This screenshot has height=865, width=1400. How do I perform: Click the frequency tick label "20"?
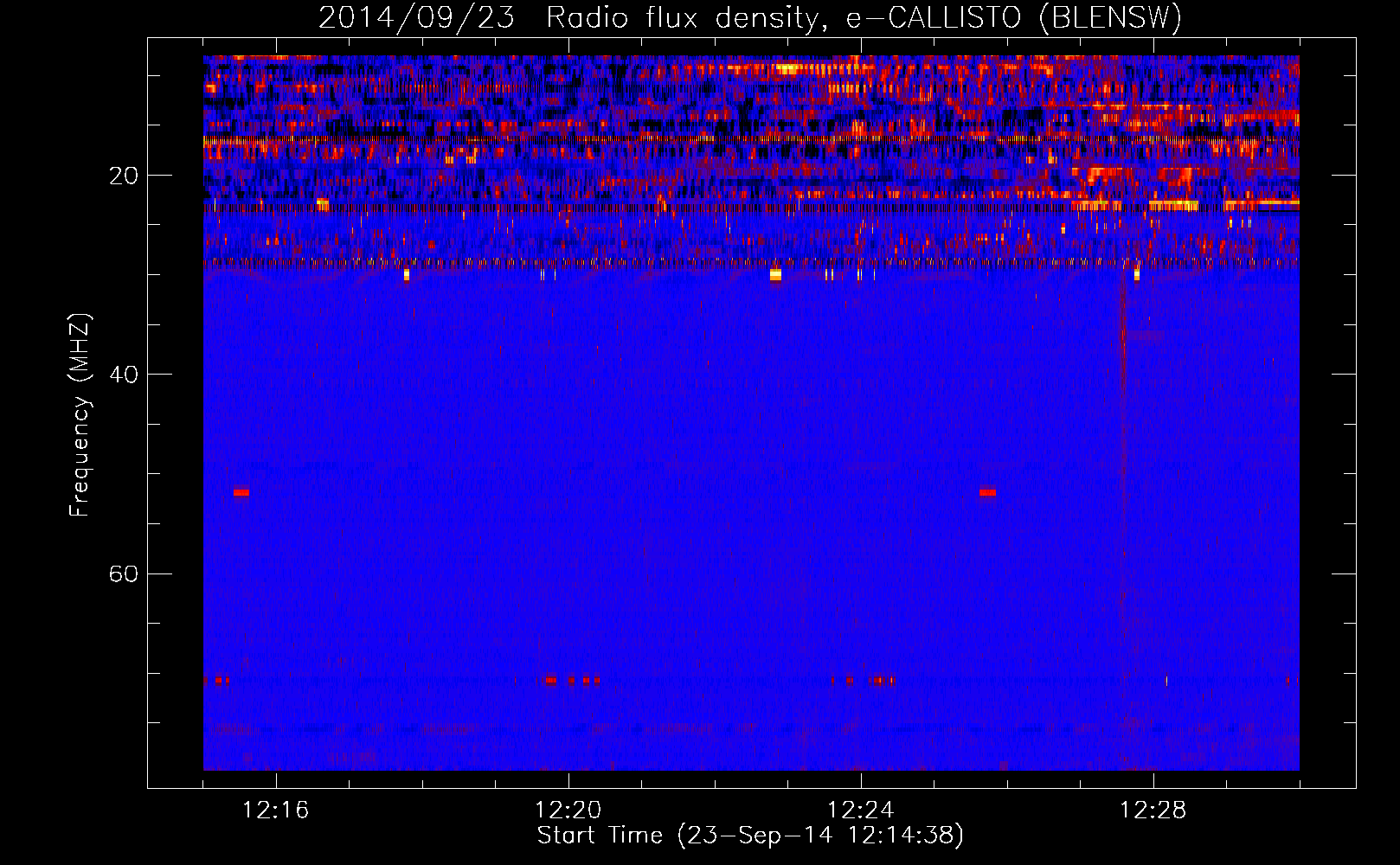[124, 176]
